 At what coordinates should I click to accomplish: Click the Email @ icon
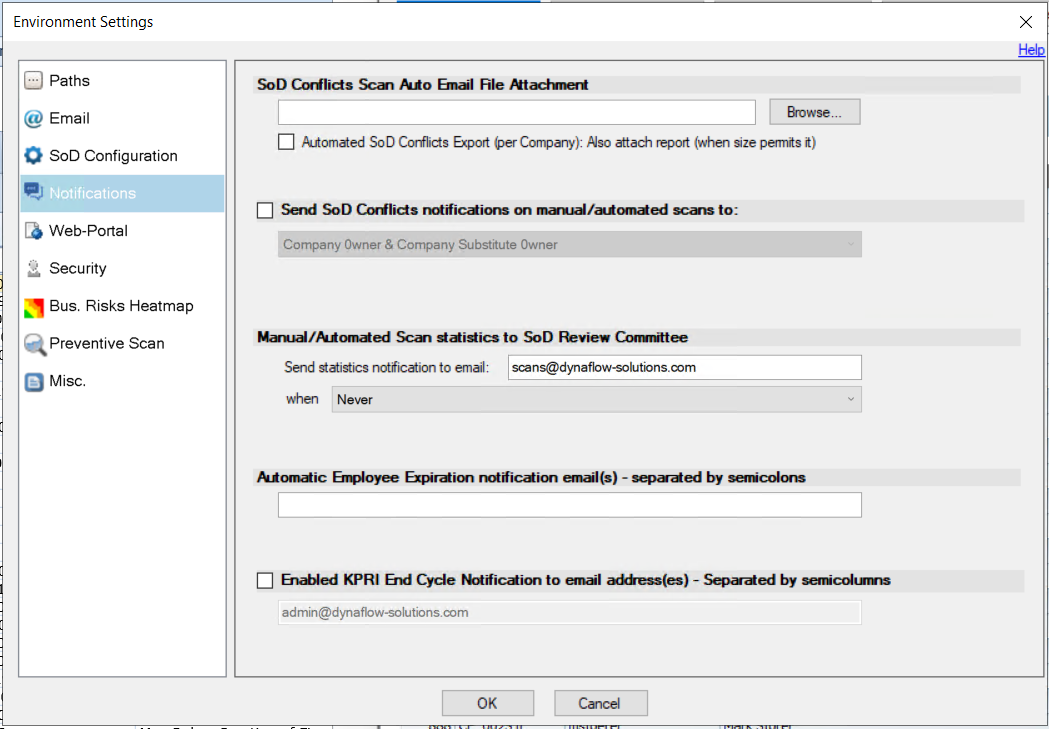34,119
